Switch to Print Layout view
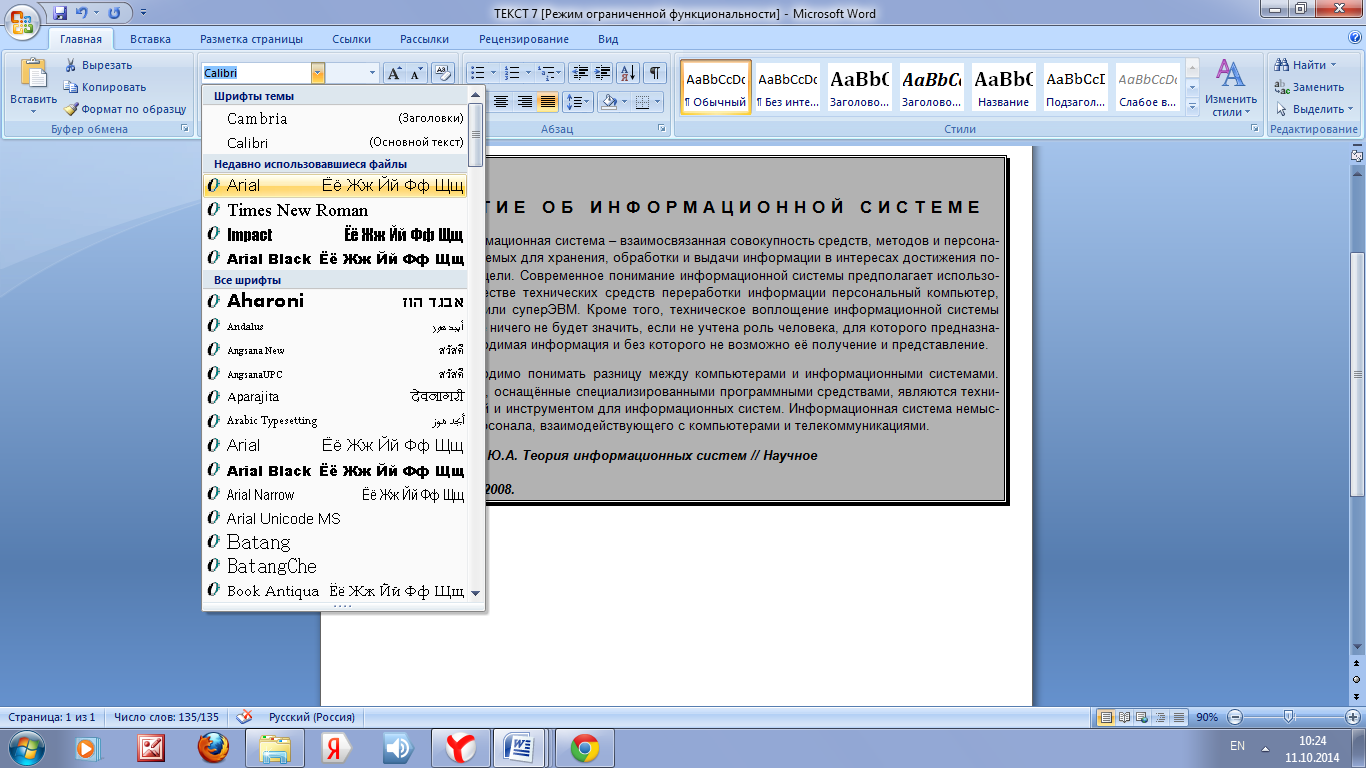1366x768 pixels. (1105, 717)
